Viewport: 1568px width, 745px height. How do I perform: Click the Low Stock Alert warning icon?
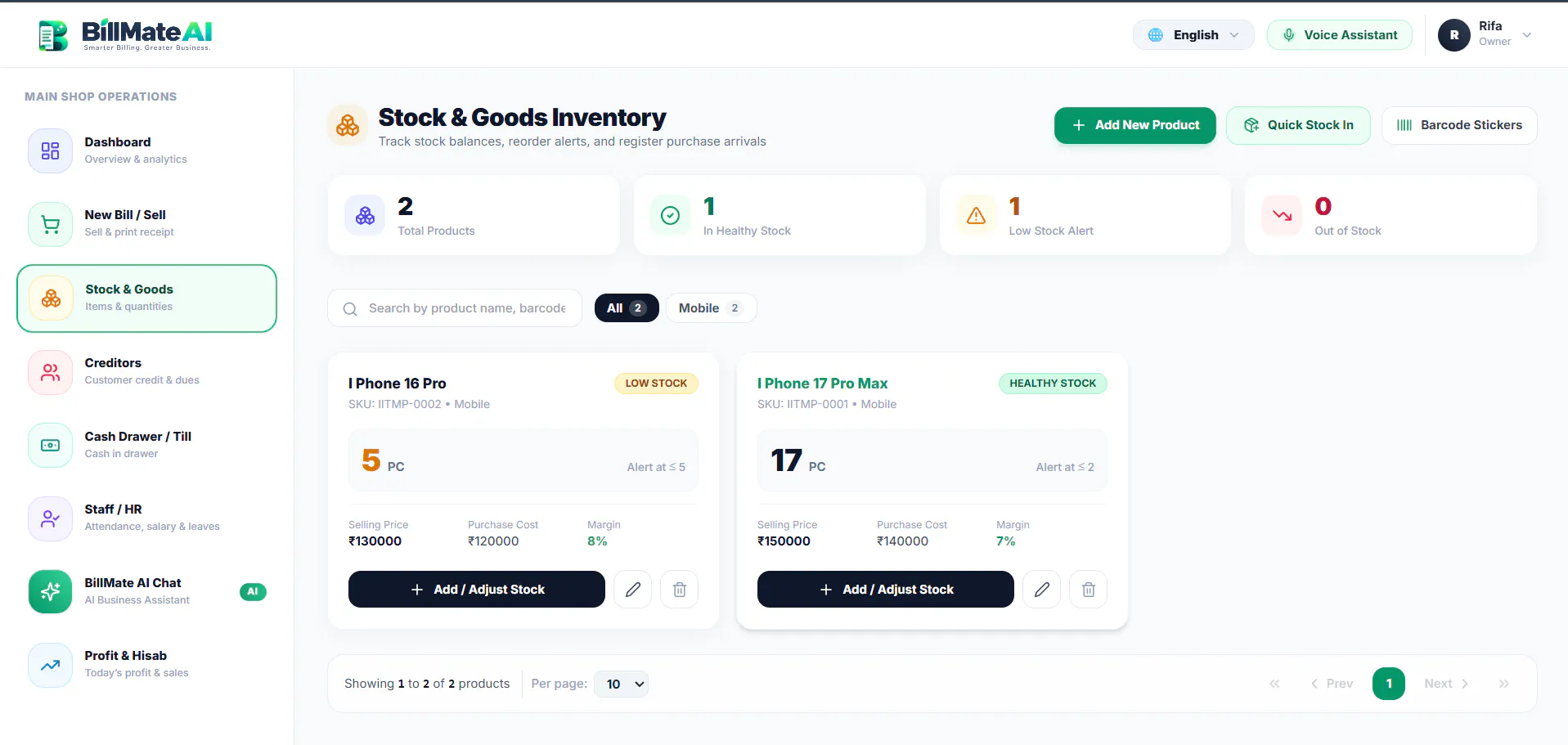(x=976, y=216)
